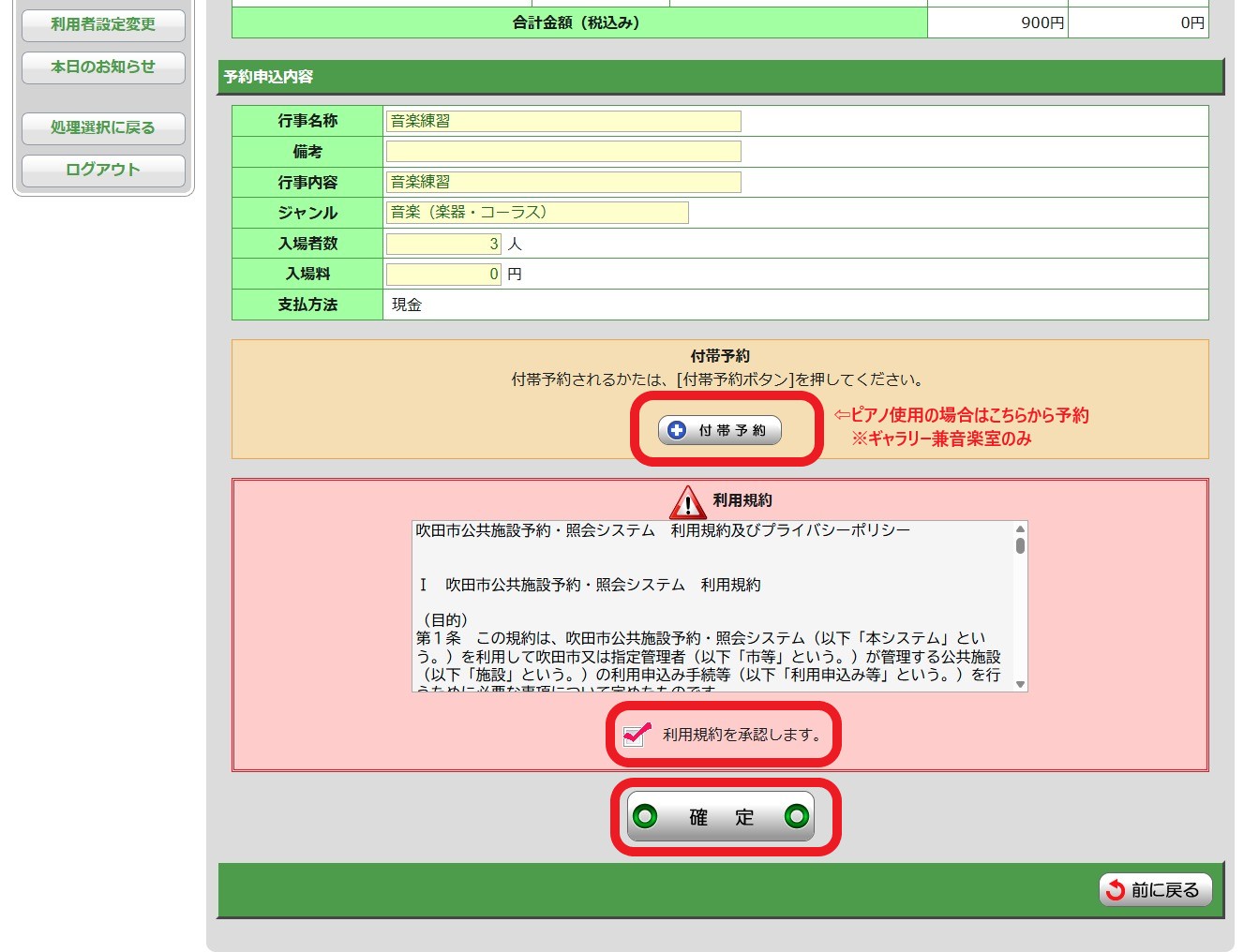Click the 前に戻る button
Viewport: 1244px width, 952px height.
1155,890
